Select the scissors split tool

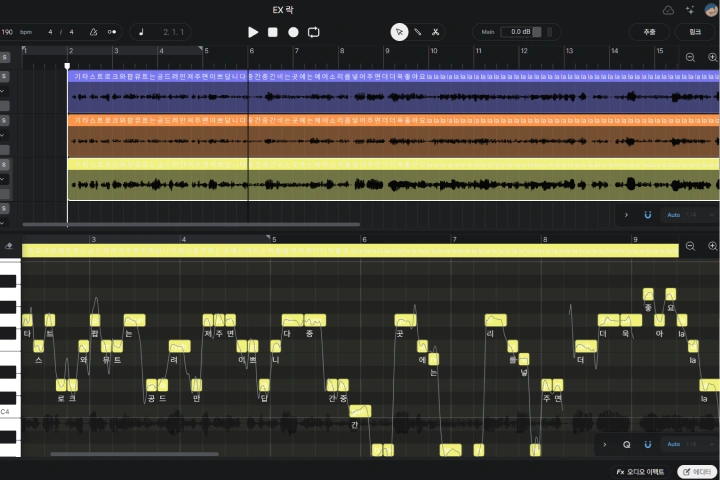[x=435, y=32]
